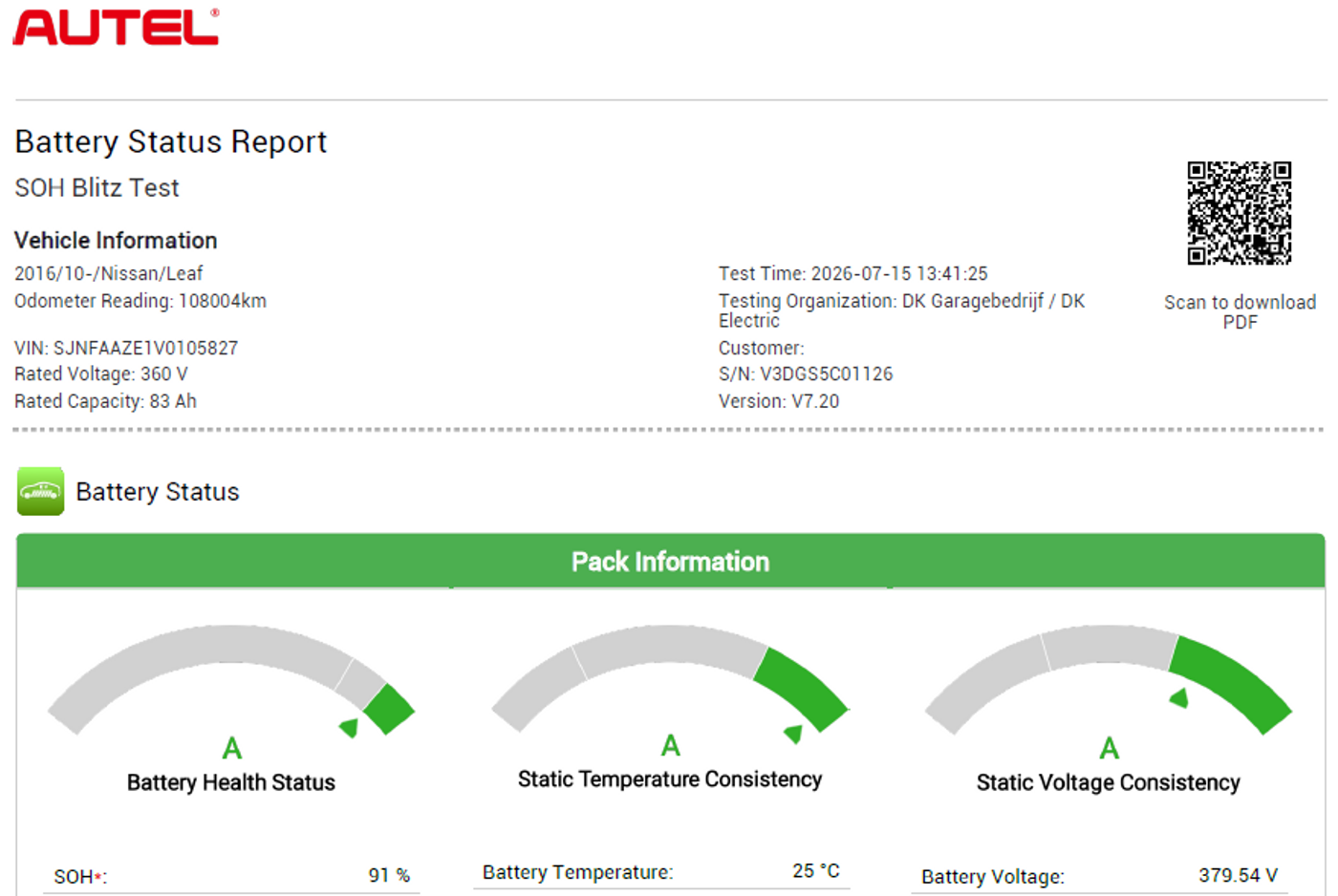Click the grade 'A' under Battery Health gauge
Screen dimensions: 1338x896
pos(232,748)
